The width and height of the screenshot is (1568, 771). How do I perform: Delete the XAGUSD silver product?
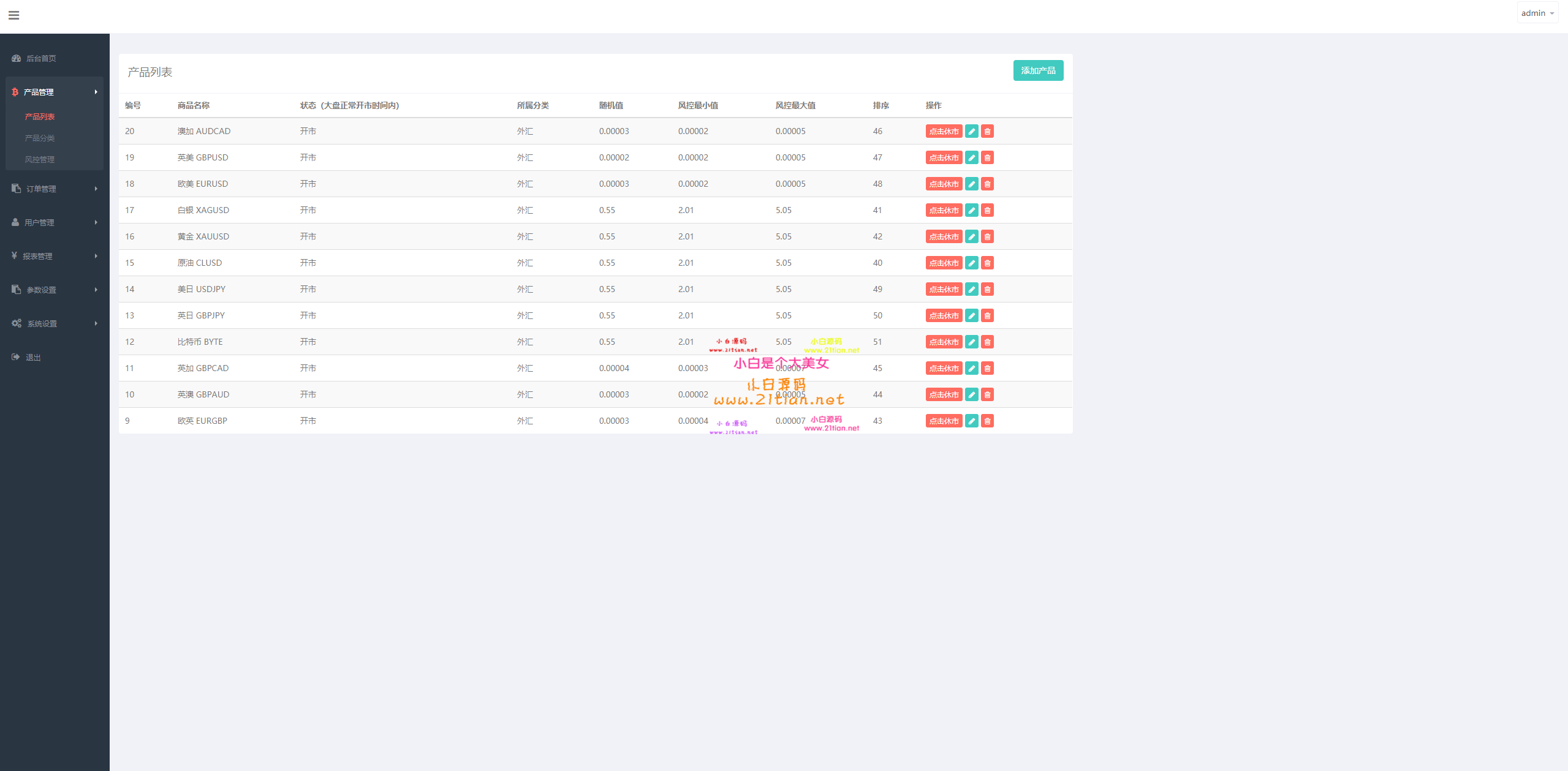[x=987, y=210]
